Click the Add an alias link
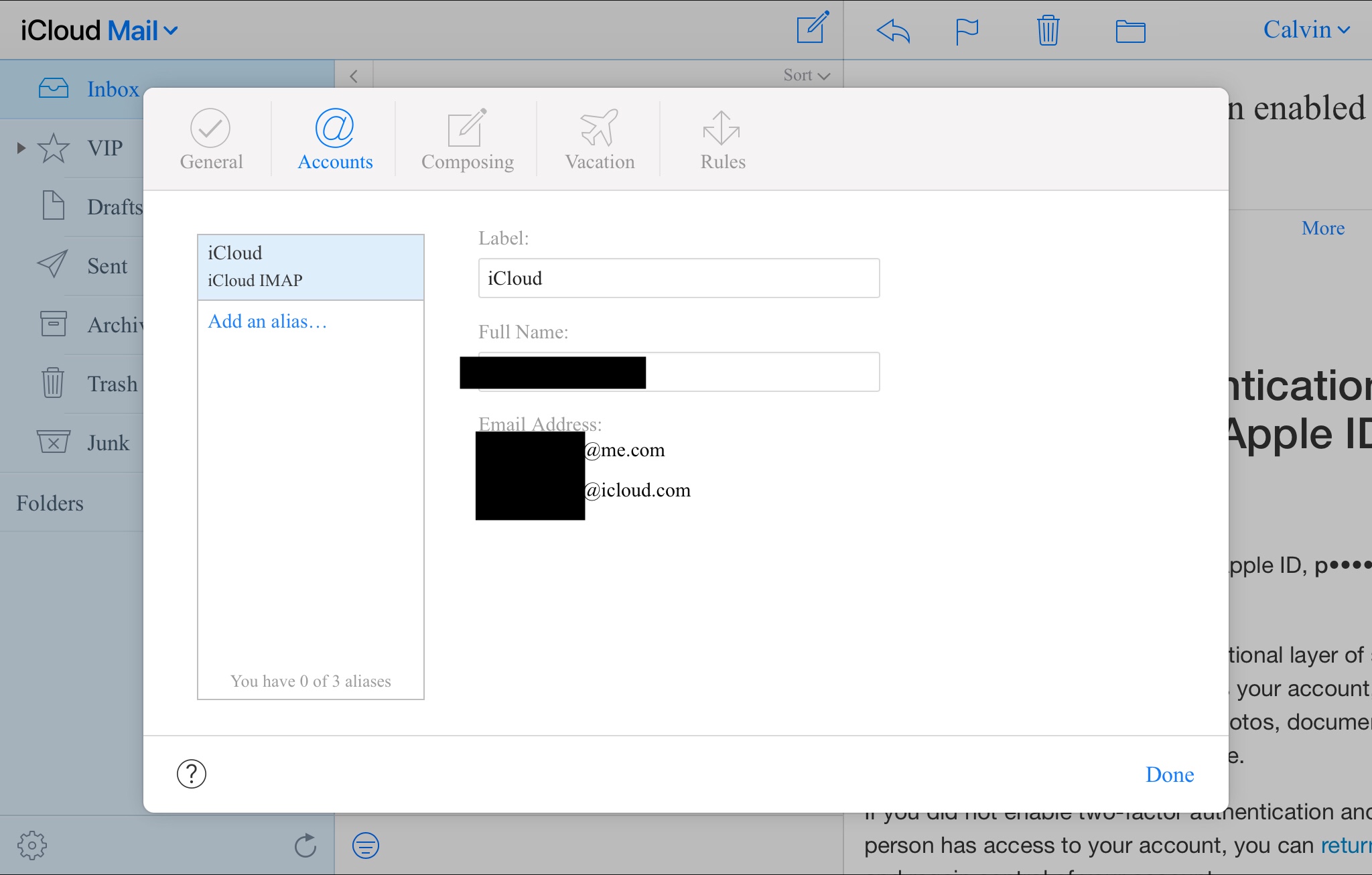 click(x=267, y=322)
